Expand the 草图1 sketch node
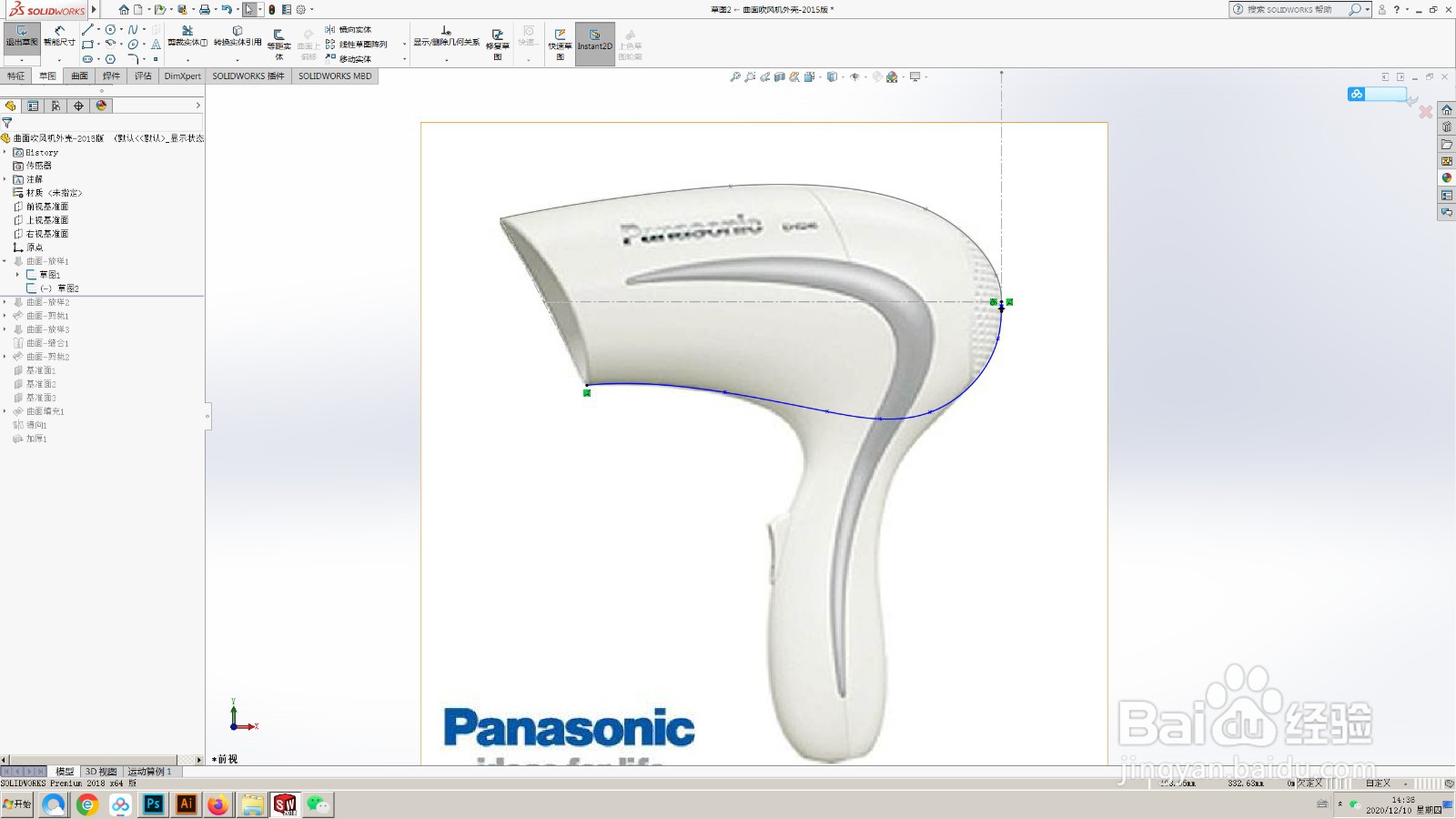This screenshot has width=1456, height=819. (17, 275)
